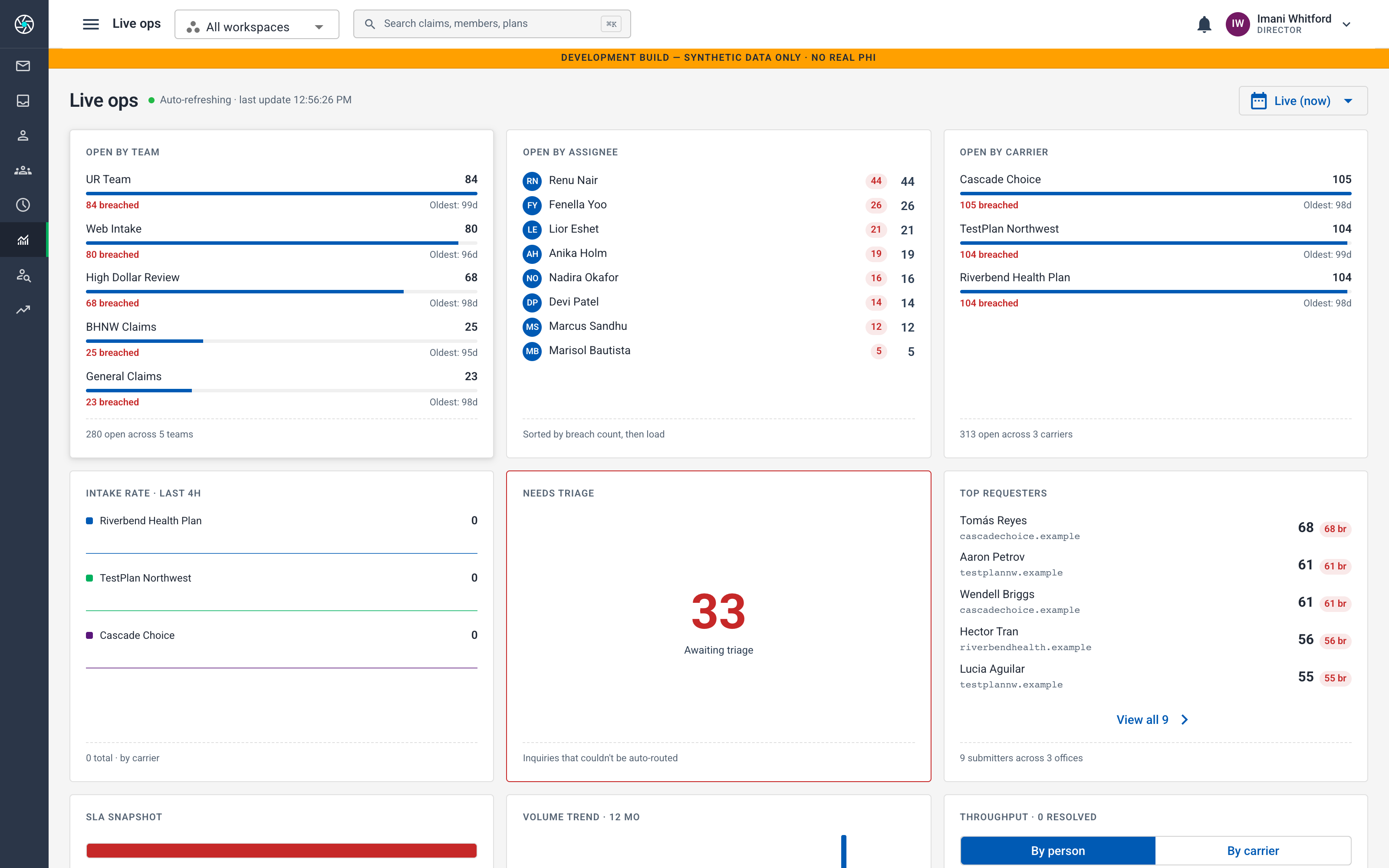This screenshot has width=1389, height=868.
Task: Open the General Claims row
Action: (281, 389)
